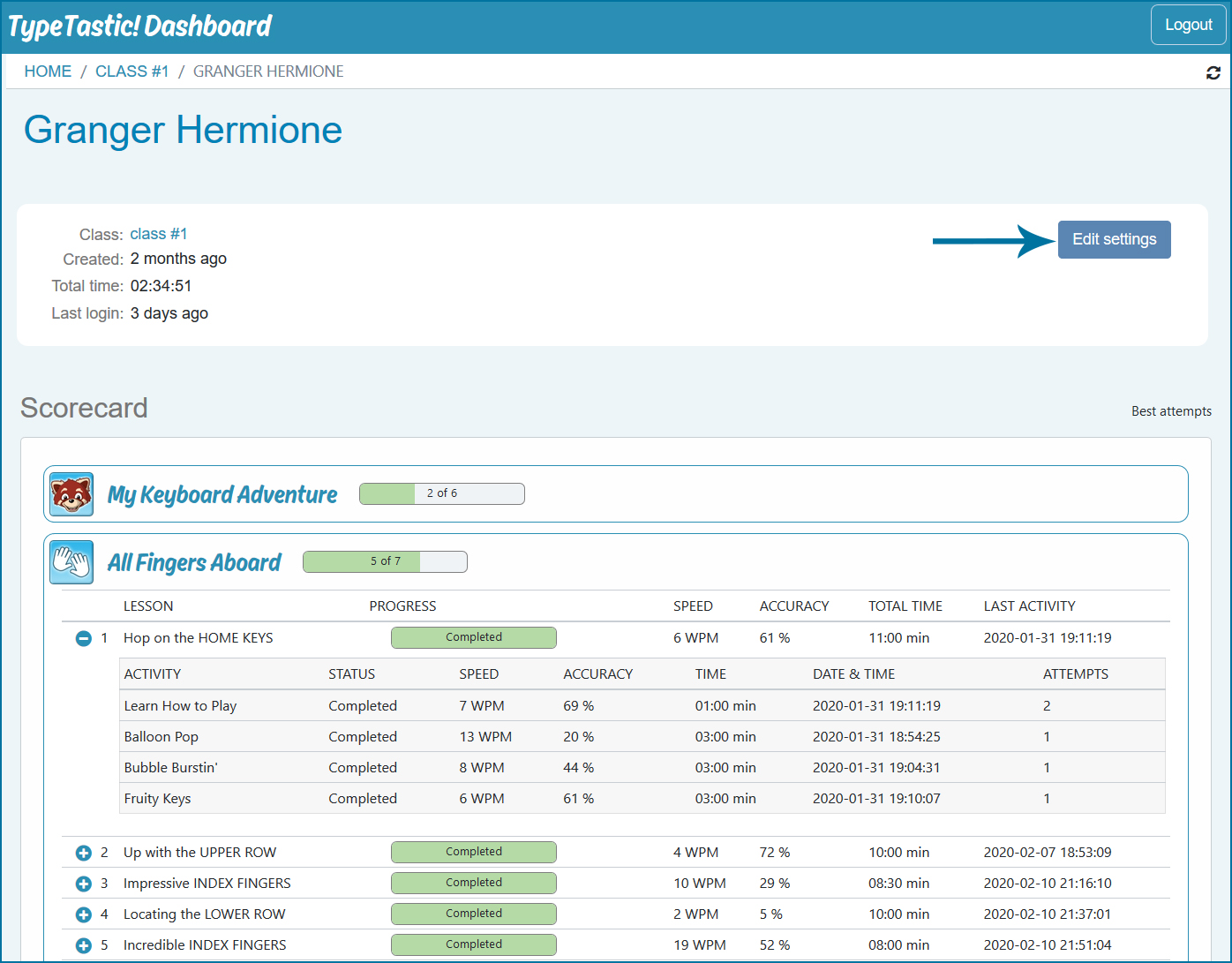Click the 2 of 6 progress bar
This screenshot has width=1232, height=963.
(441, 493)
